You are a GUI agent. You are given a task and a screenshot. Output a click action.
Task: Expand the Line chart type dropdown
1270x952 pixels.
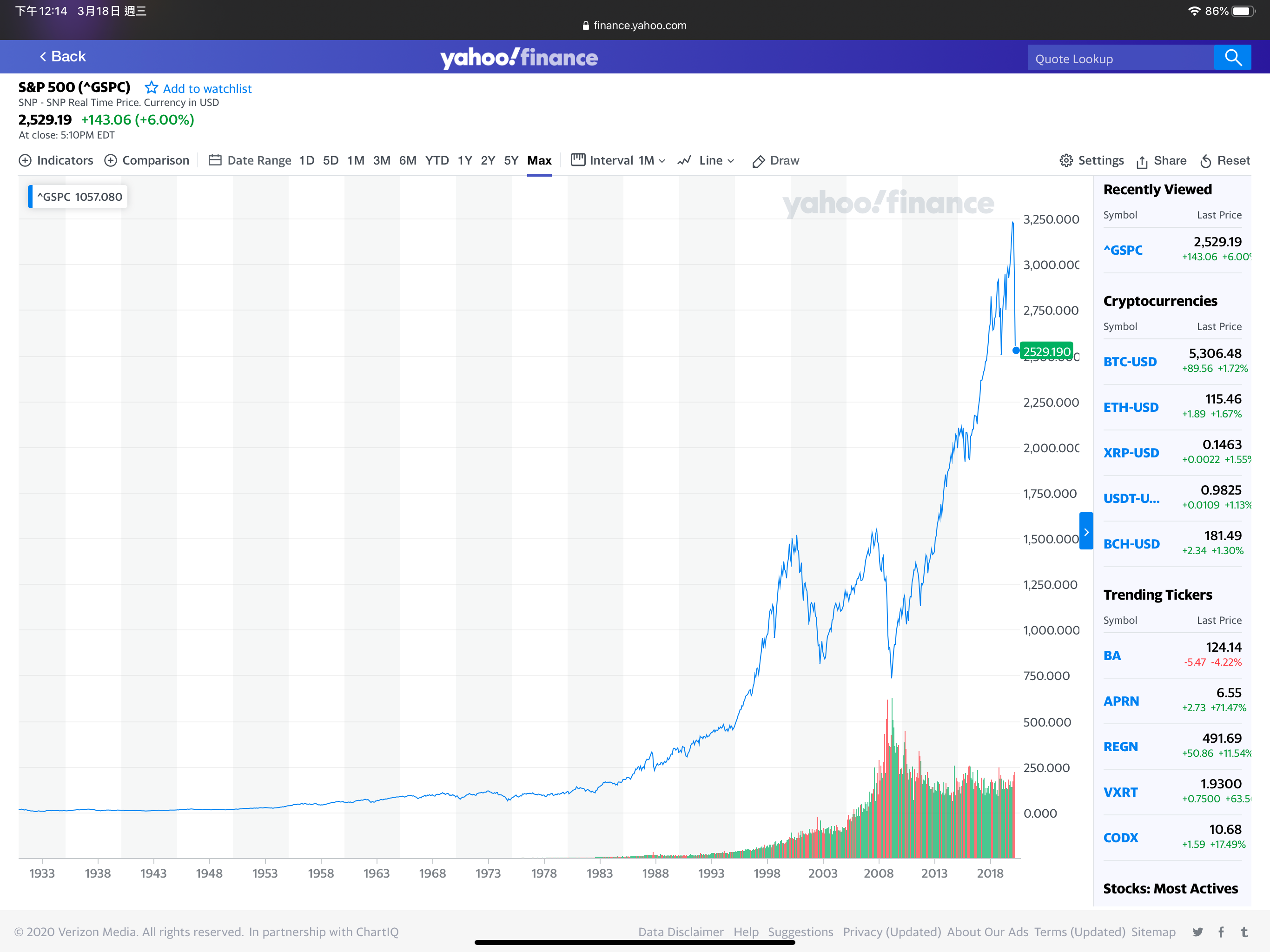tap(716, 160)
